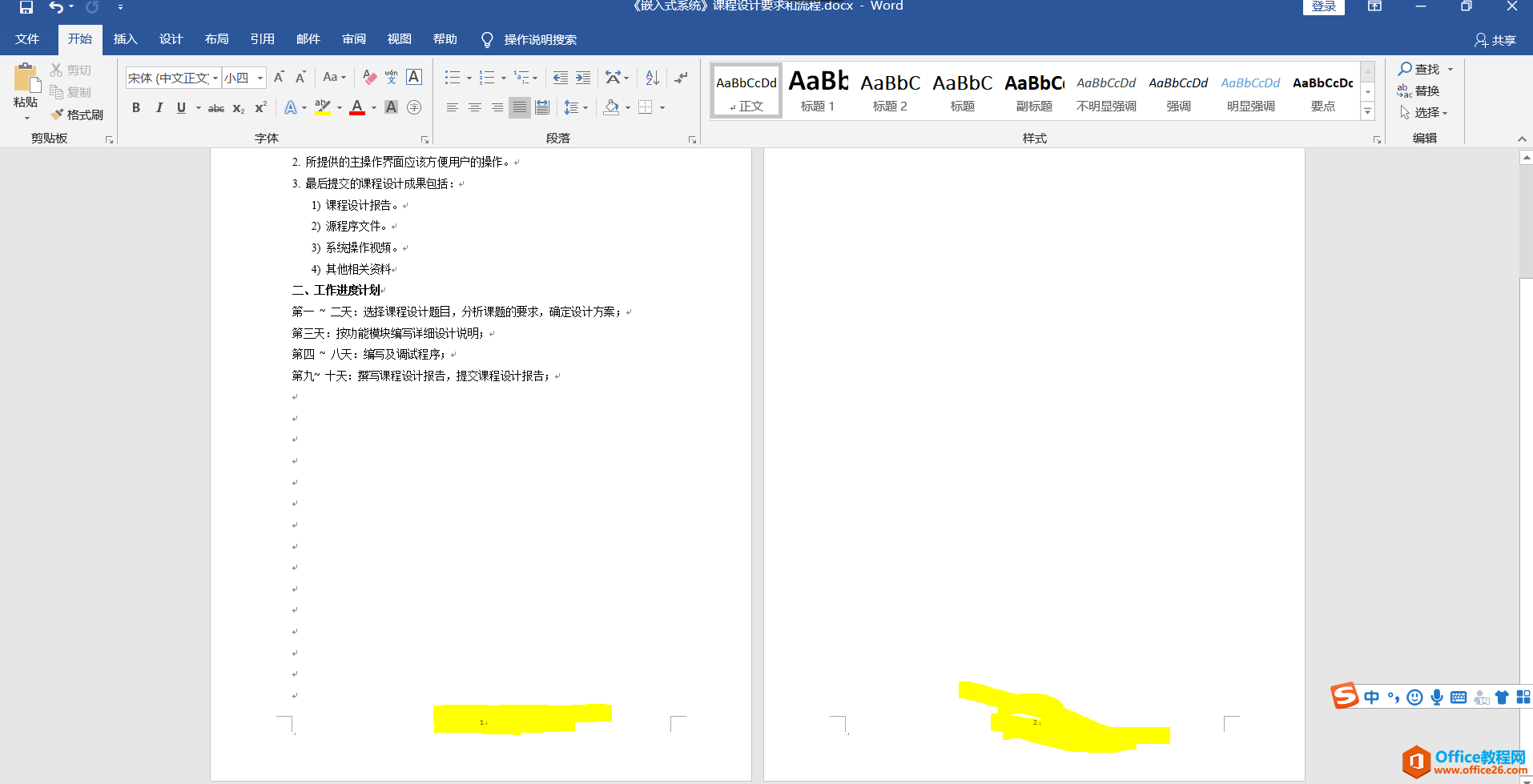Apply character shading with the gray A icon

pyautogui.click(x=391, y=107)
